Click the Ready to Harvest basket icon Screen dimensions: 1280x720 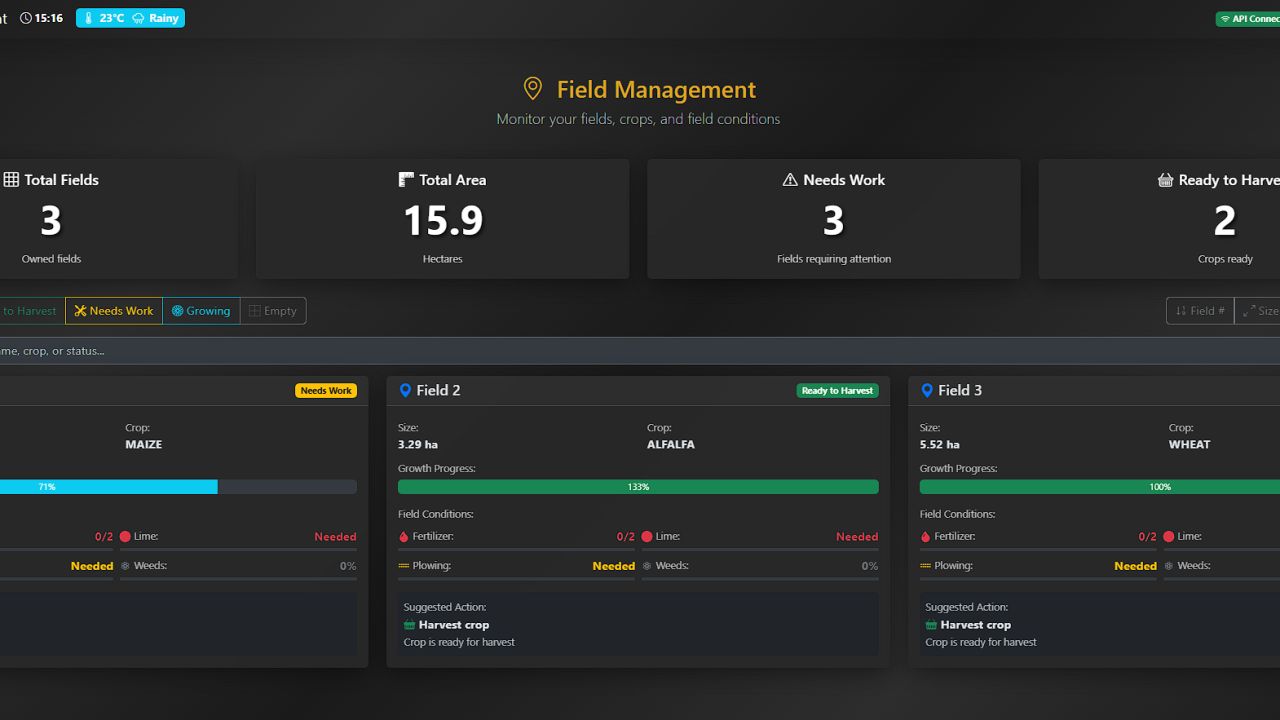pos(1165,180)
